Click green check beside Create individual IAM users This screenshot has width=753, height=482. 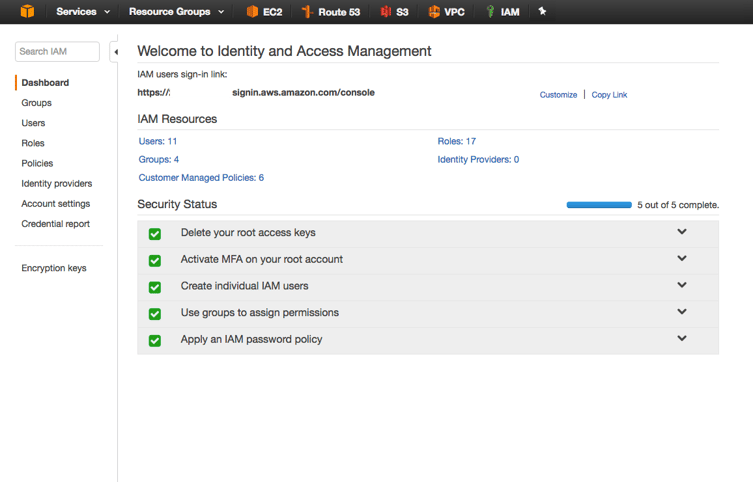[155, 287]
